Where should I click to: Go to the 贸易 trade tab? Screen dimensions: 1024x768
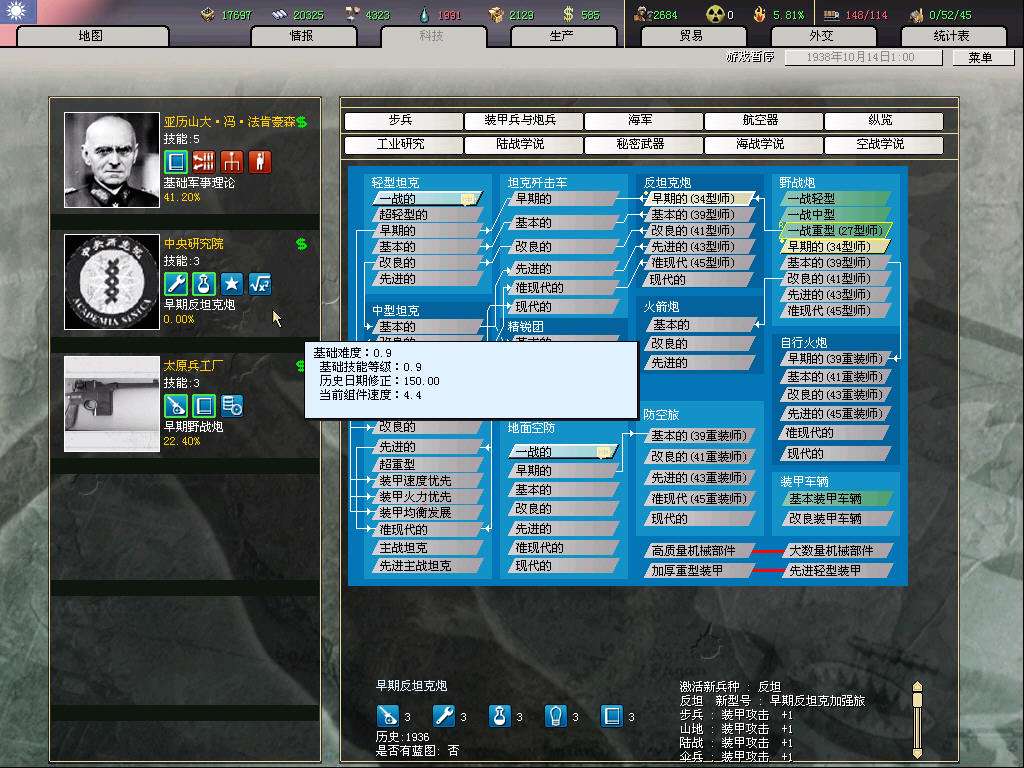pyautogui.click(x=692, y=36)
